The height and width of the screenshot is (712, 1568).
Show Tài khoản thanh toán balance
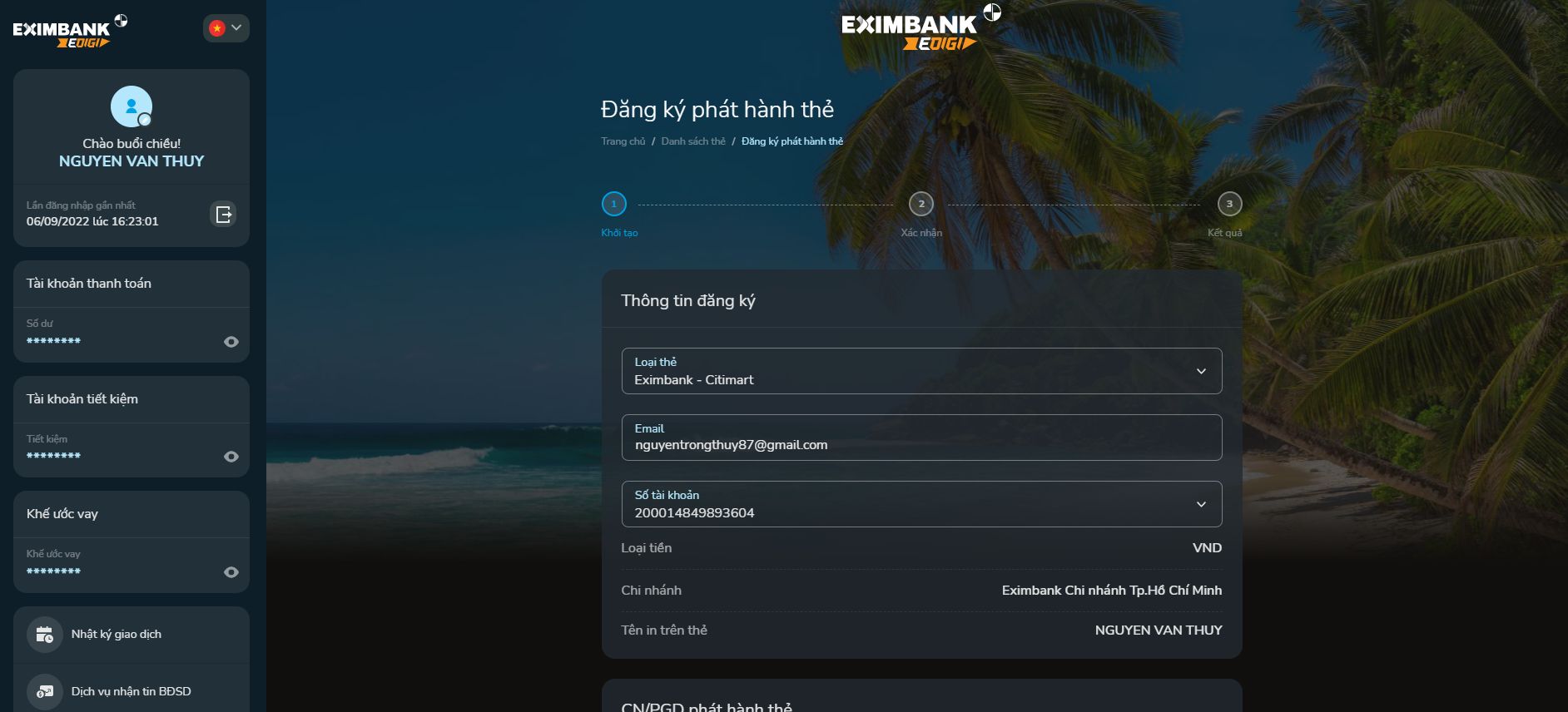coord(231,342)
